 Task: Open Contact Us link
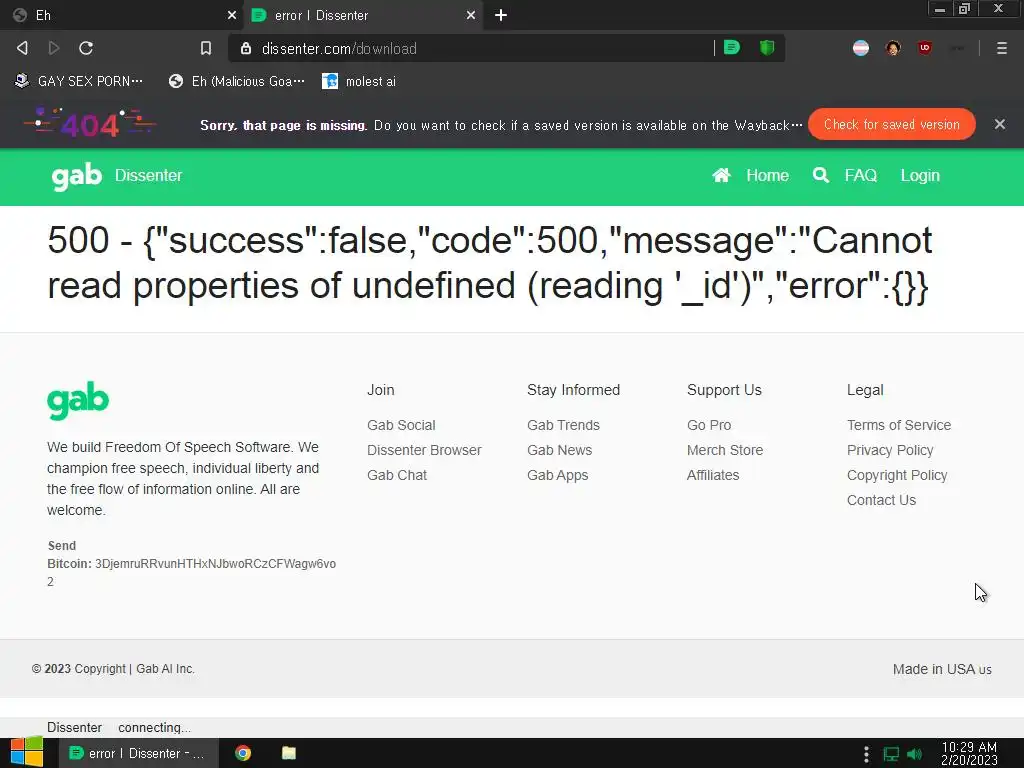[x=881, y=500]
